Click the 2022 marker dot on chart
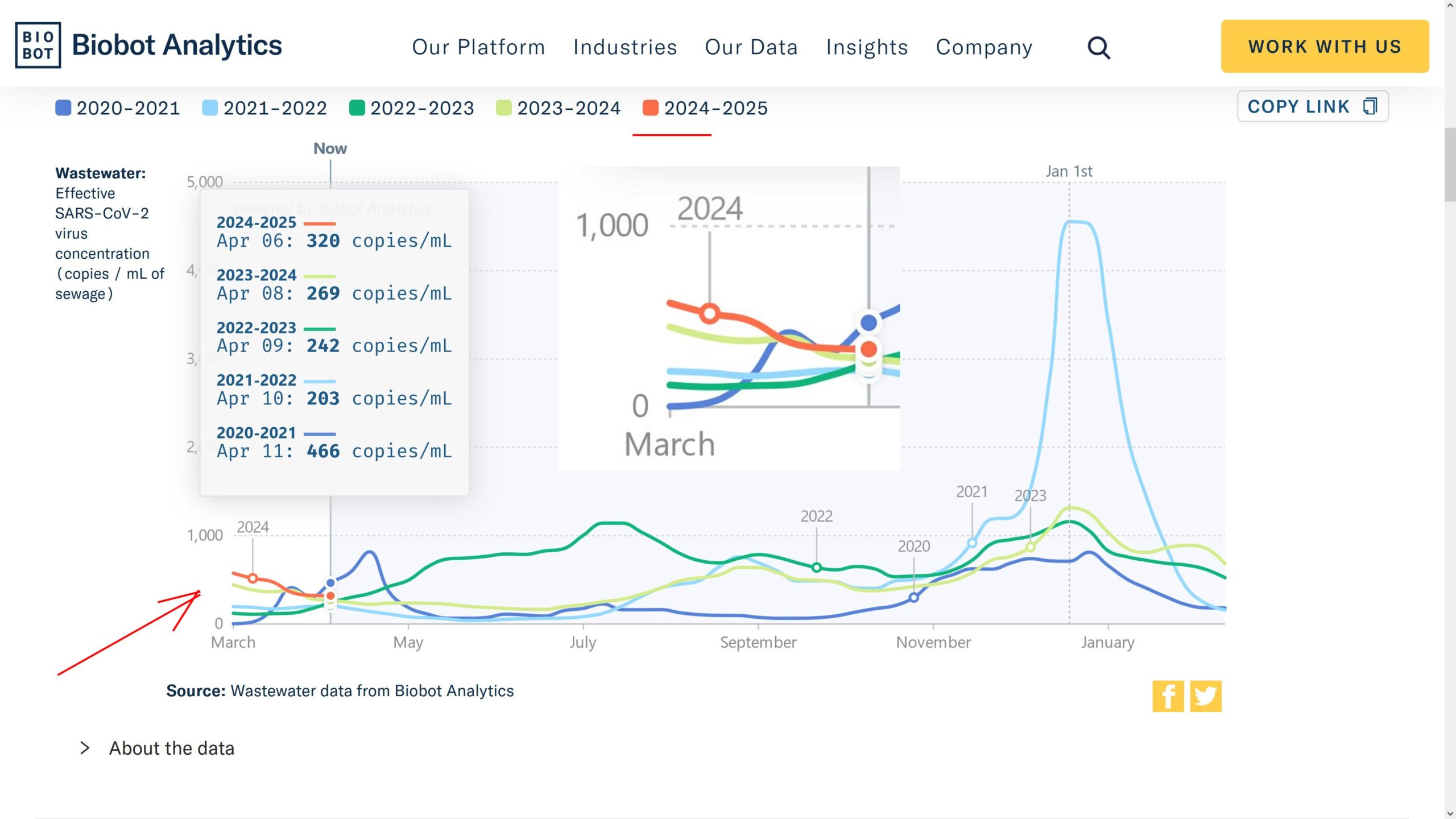 pos(816,568)
